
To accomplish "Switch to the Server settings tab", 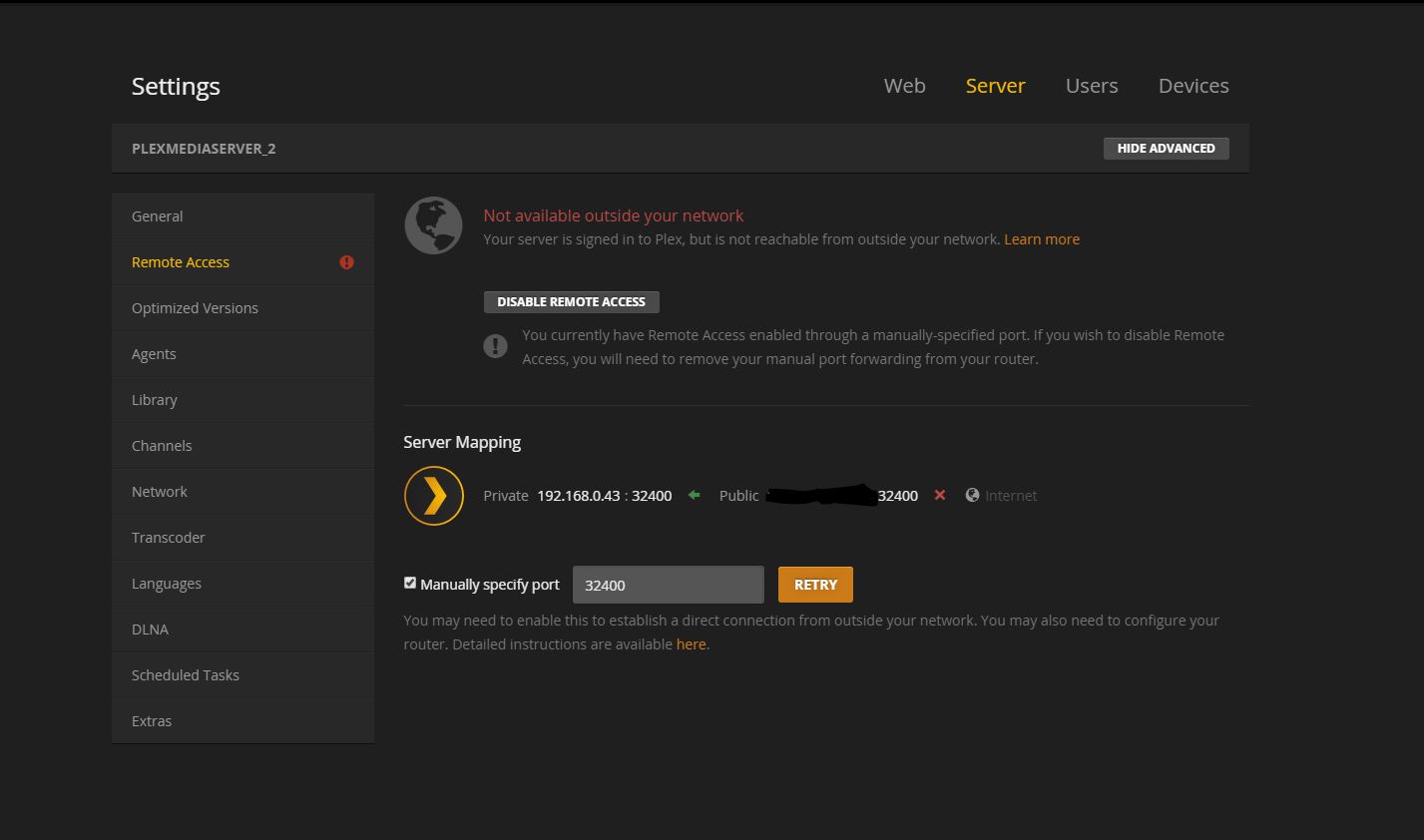I will (996, 86).
